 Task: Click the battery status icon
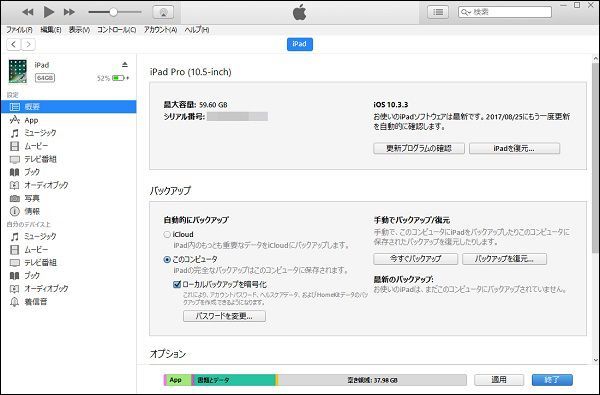pos(119,78)
